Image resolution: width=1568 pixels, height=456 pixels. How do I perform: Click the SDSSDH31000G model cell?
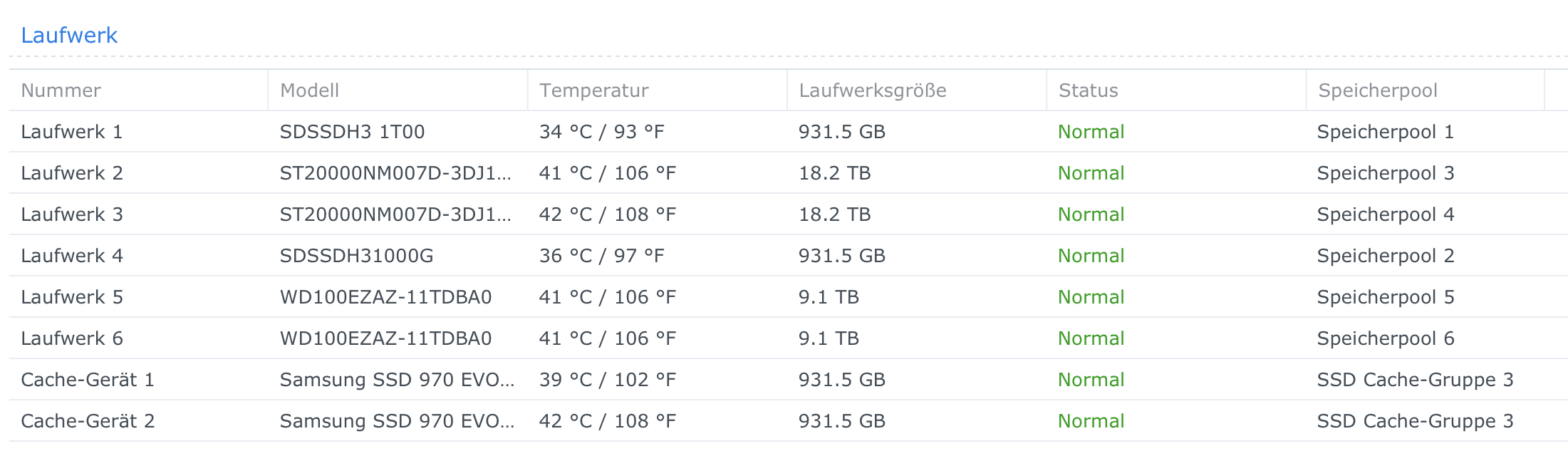tap(356, 256)
